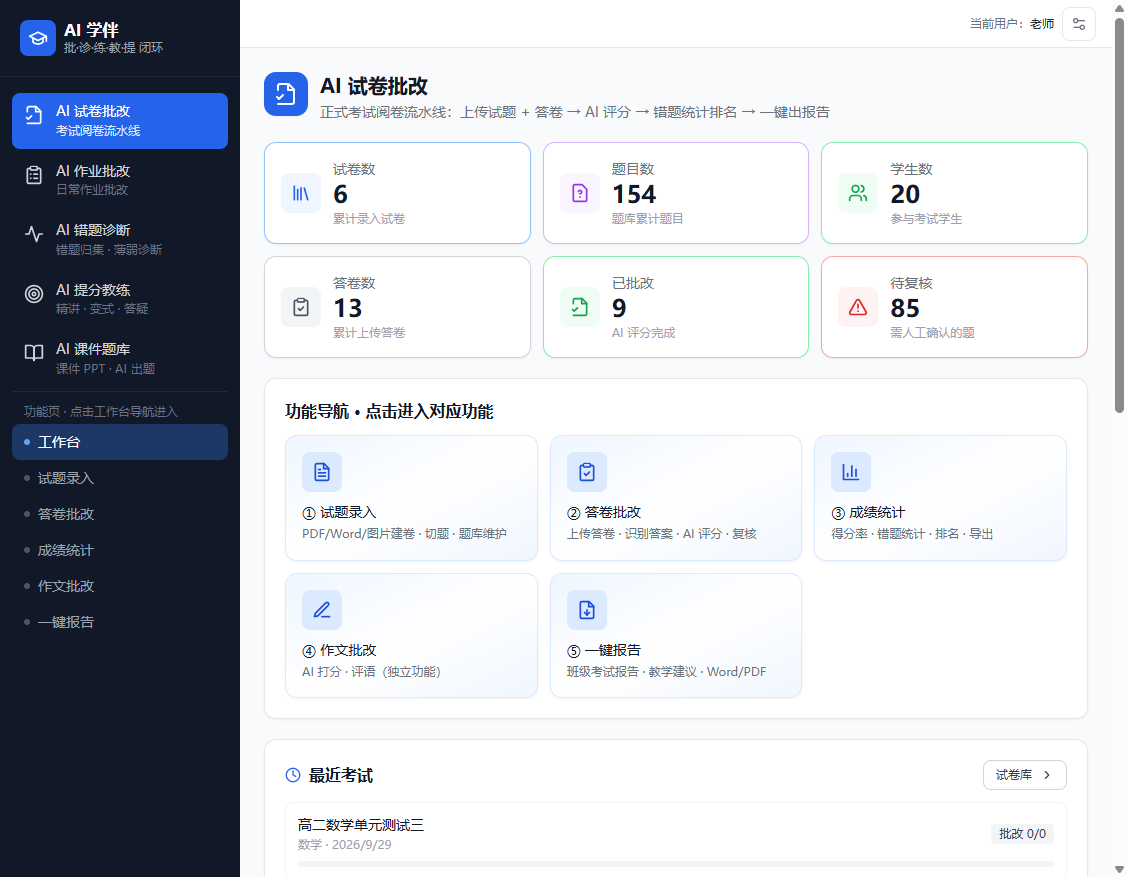
Task: Open the ① 试题录入 function card
Action: click(x=411, y=497)
